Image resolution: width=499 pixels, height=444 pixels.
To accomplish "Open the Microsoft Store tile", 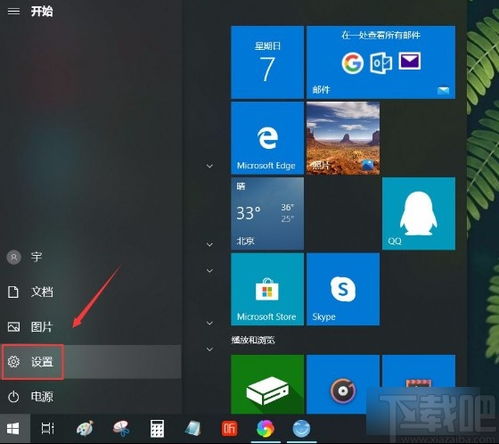I will click(267, 289).
